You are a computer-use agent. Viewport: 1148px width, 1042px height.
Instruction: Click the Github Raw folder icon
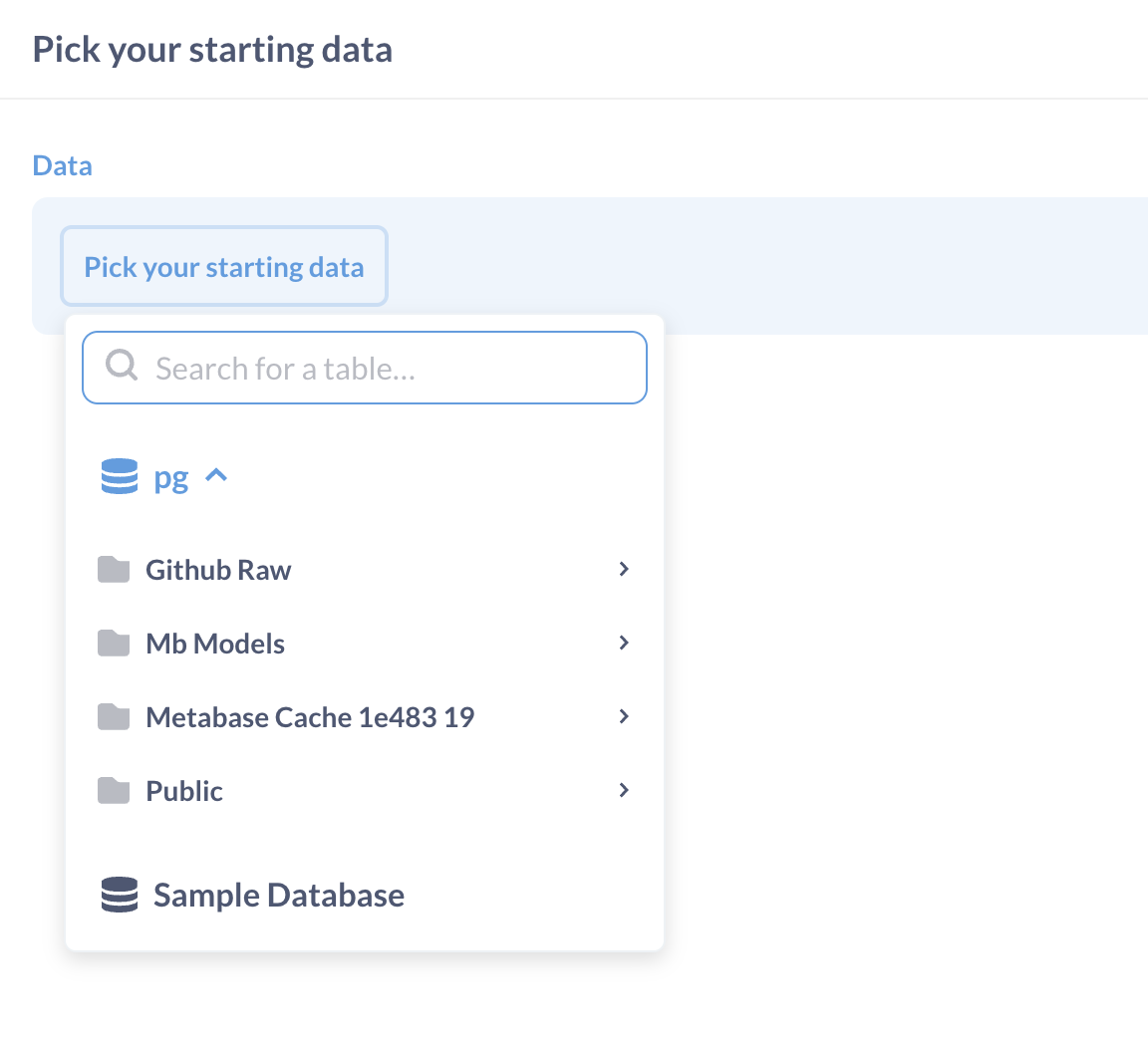point(115,569)
